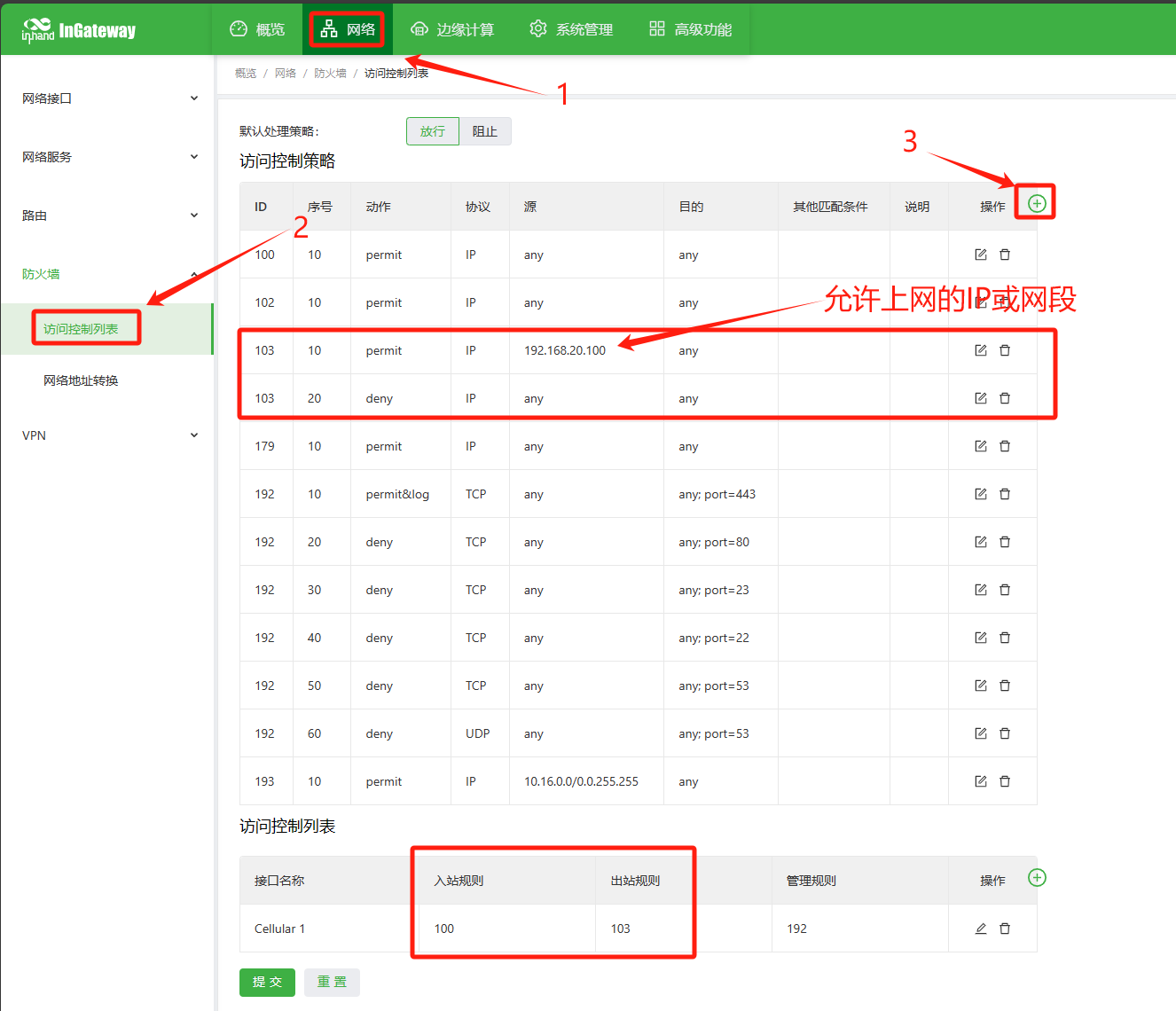Screen dimensions: 1176x1011
Task: Delete the rule with destination port=443
Action: 1005,494
